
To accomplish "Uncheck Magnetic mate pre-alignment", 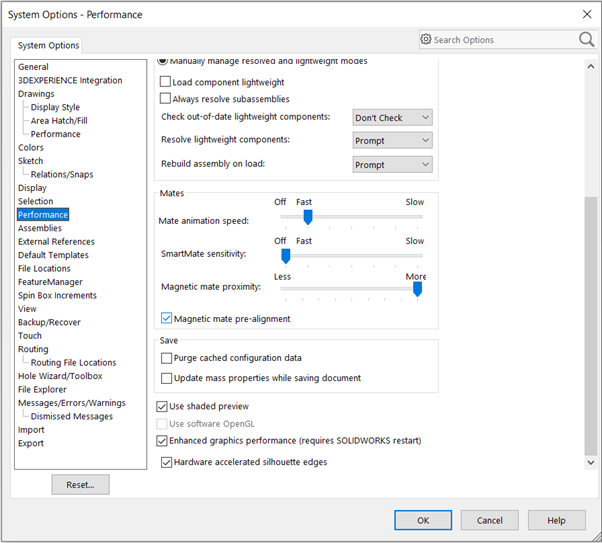I will [167, 319].
